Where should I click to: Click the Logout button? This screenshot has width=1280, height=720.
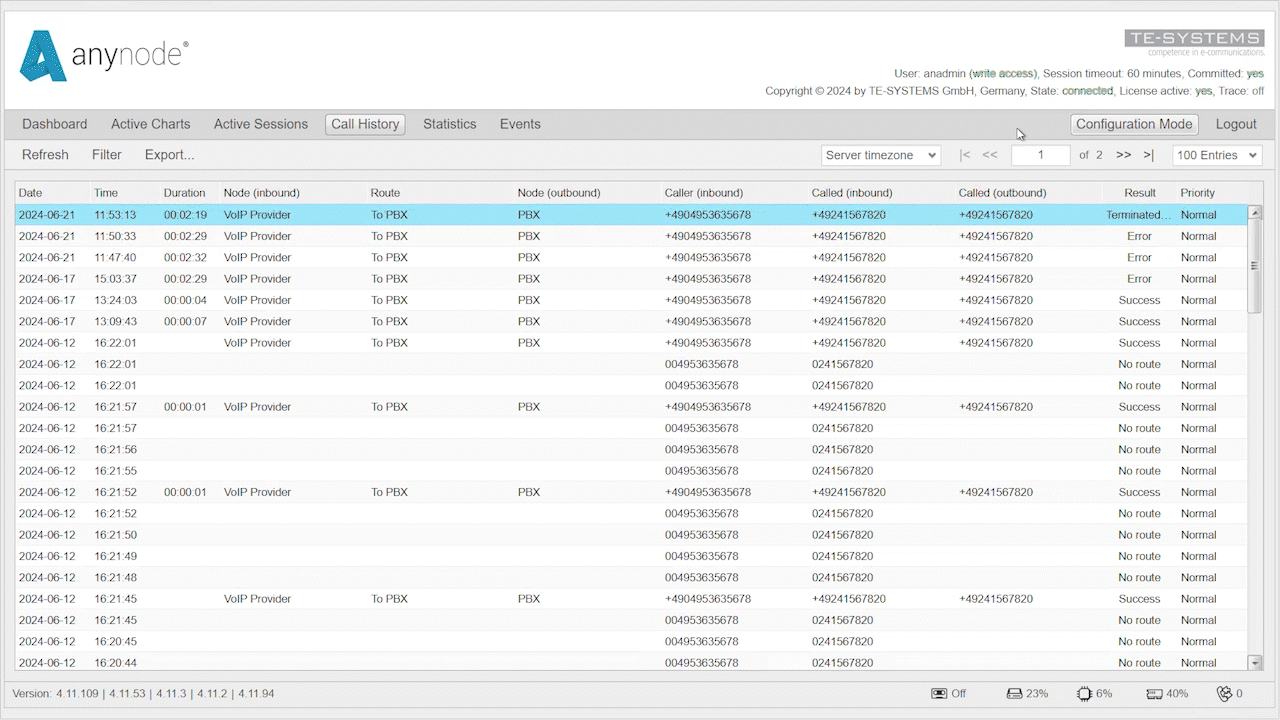tap(1236, 124)
